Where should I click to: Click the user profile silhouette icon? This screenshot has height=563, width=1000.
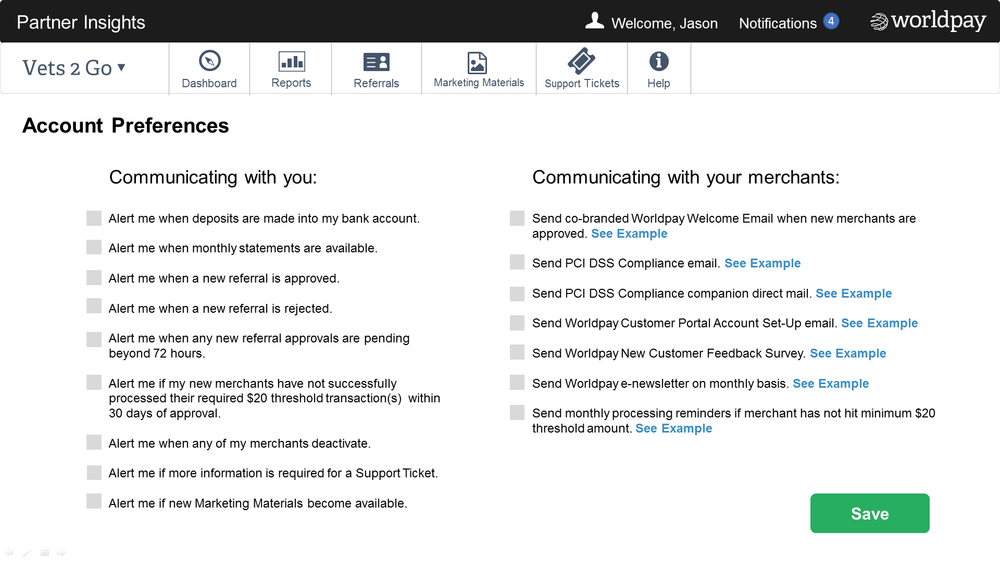(x=594, y=21)
